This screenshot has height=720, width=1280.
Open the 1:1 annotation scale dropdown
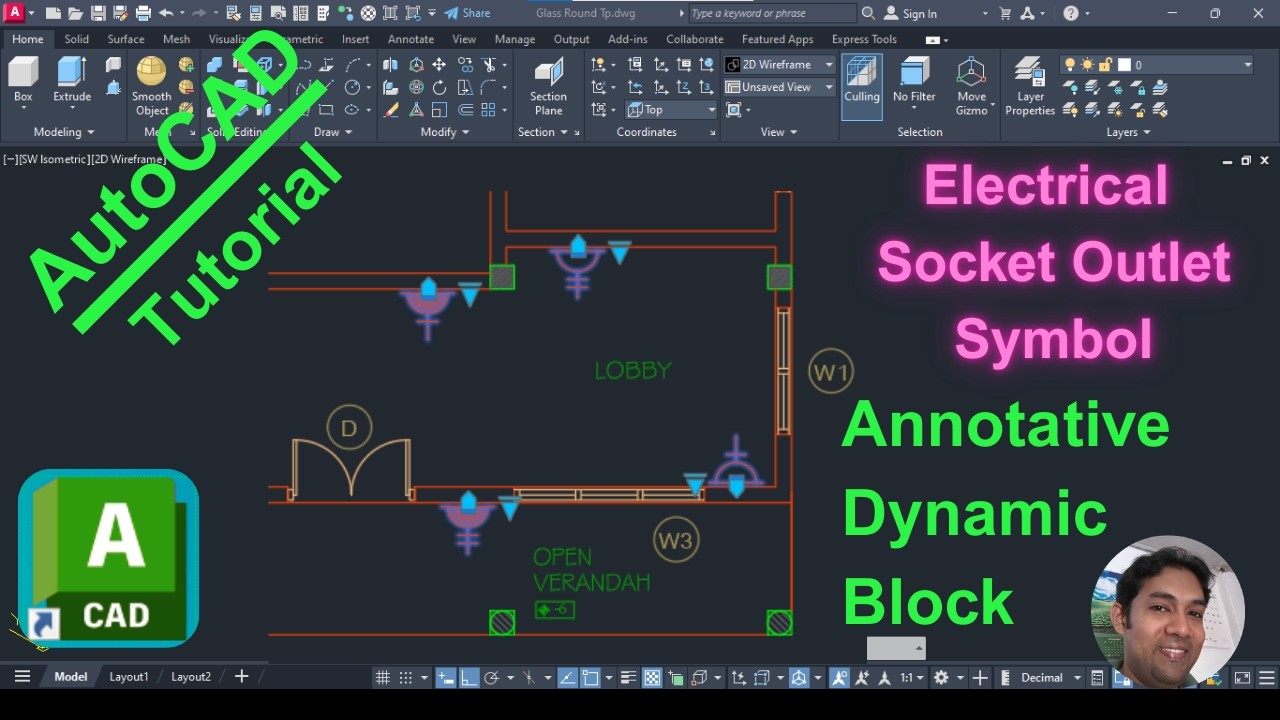tap(912, 677)
